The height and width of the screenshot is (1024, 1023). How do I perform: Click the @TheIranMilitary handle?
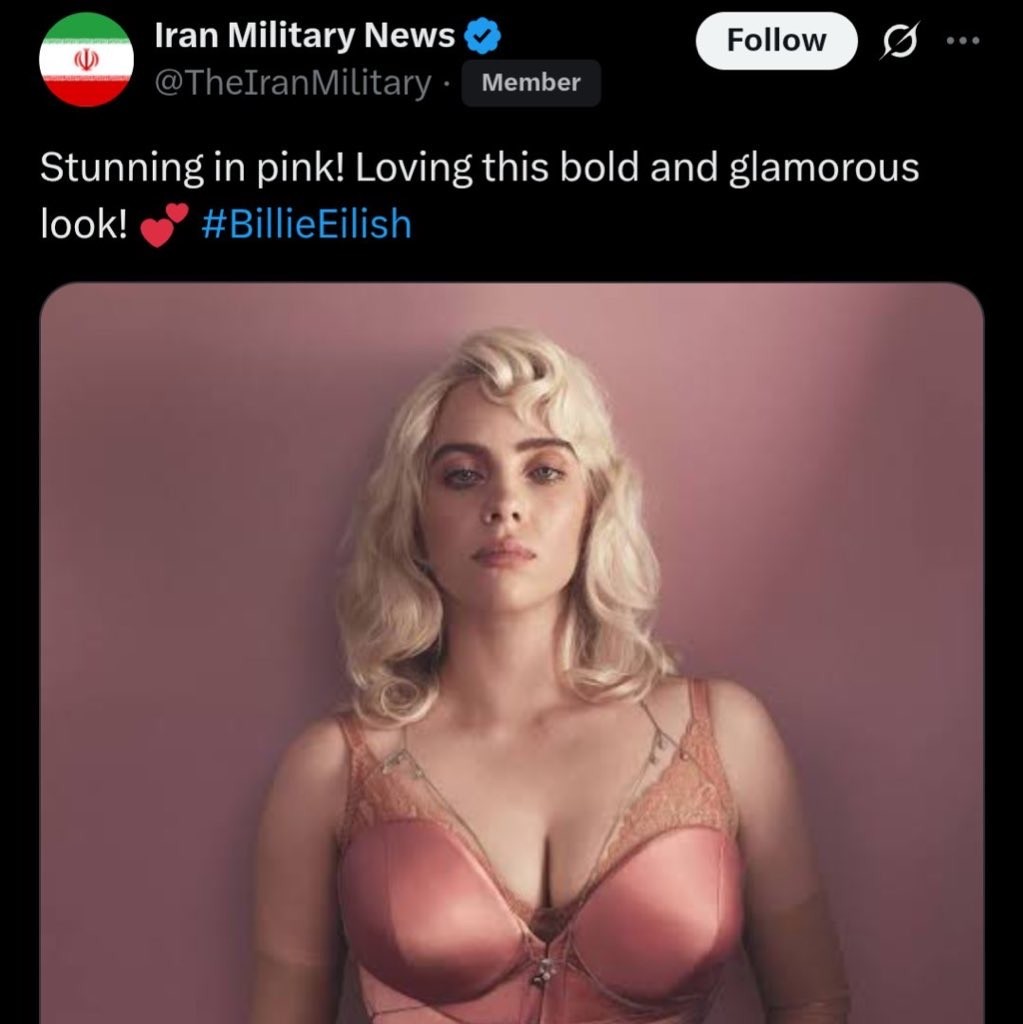pos(292,83)
